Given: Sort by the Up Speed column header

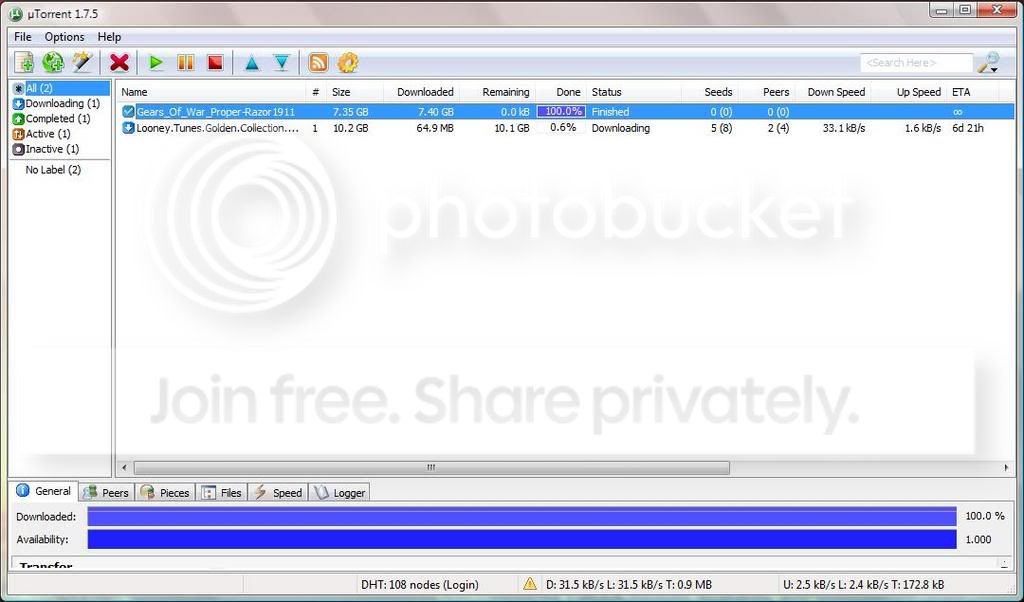Looking at the screenshot, I should point(909,92).
